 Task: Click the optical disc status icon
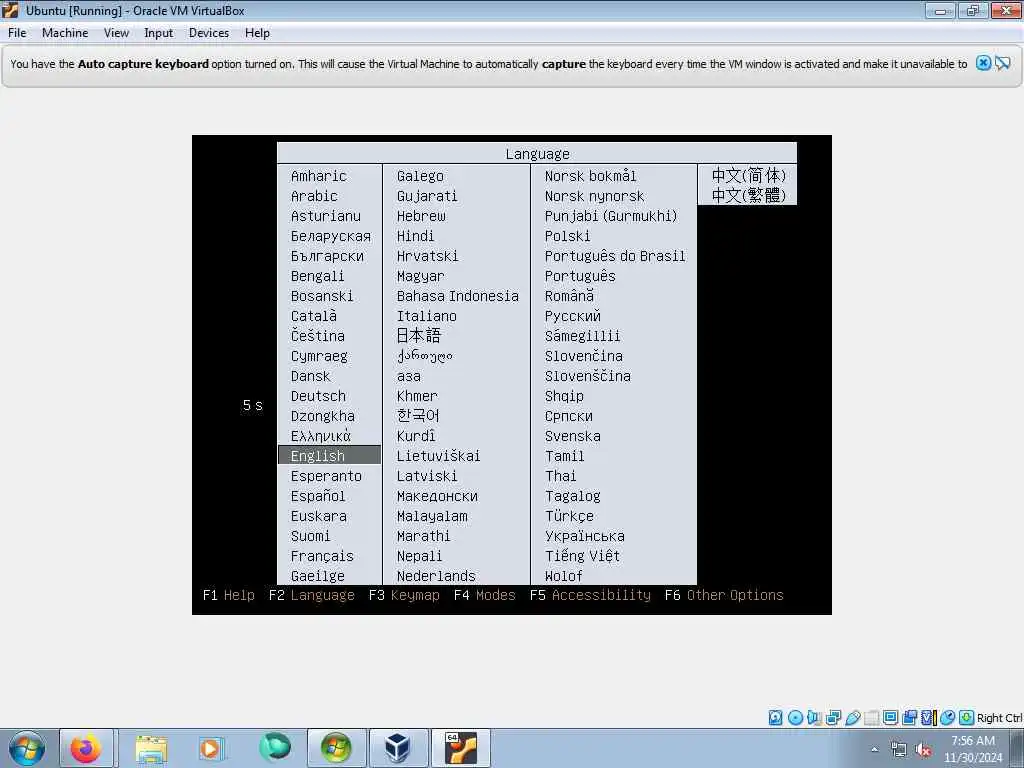(795, 718)
